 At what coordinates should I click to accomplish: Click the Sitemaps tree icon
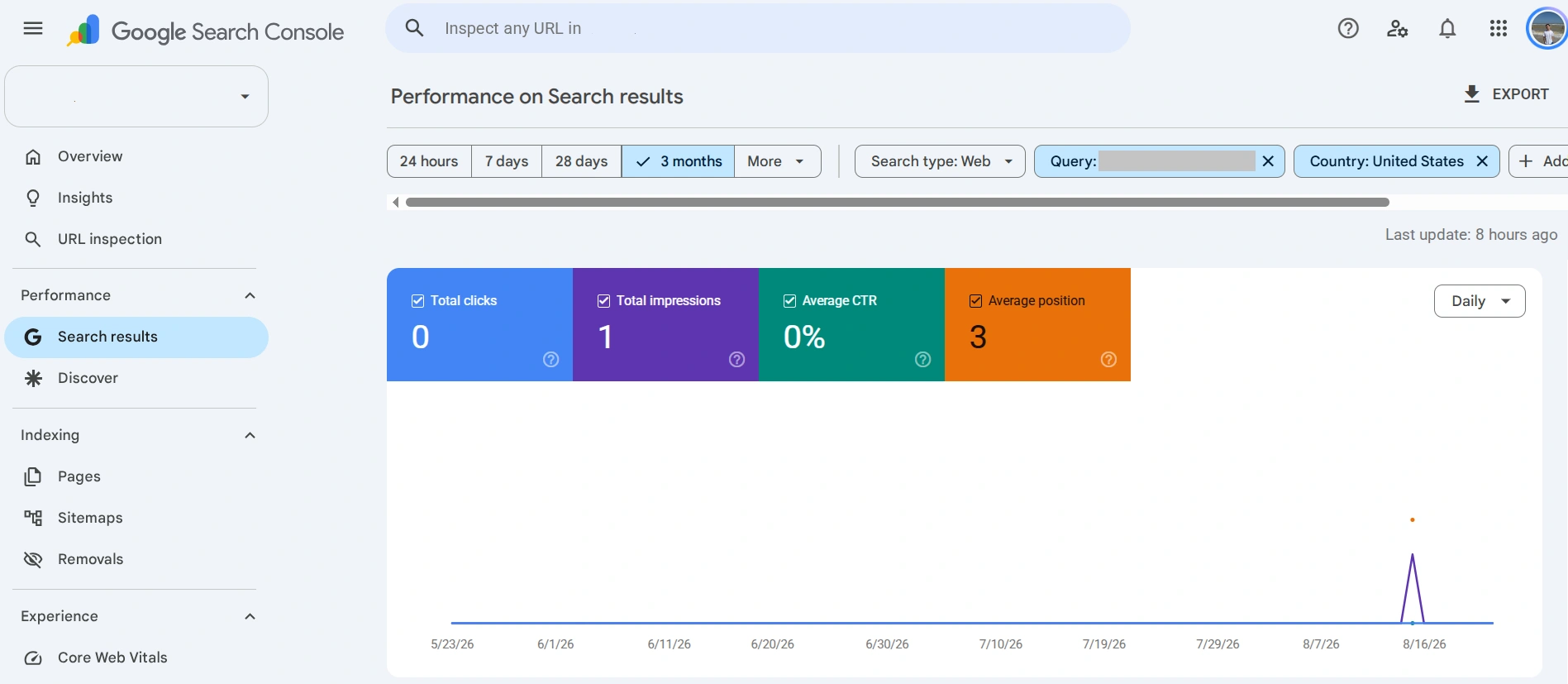pyautogui.click(x=33, y=518)
